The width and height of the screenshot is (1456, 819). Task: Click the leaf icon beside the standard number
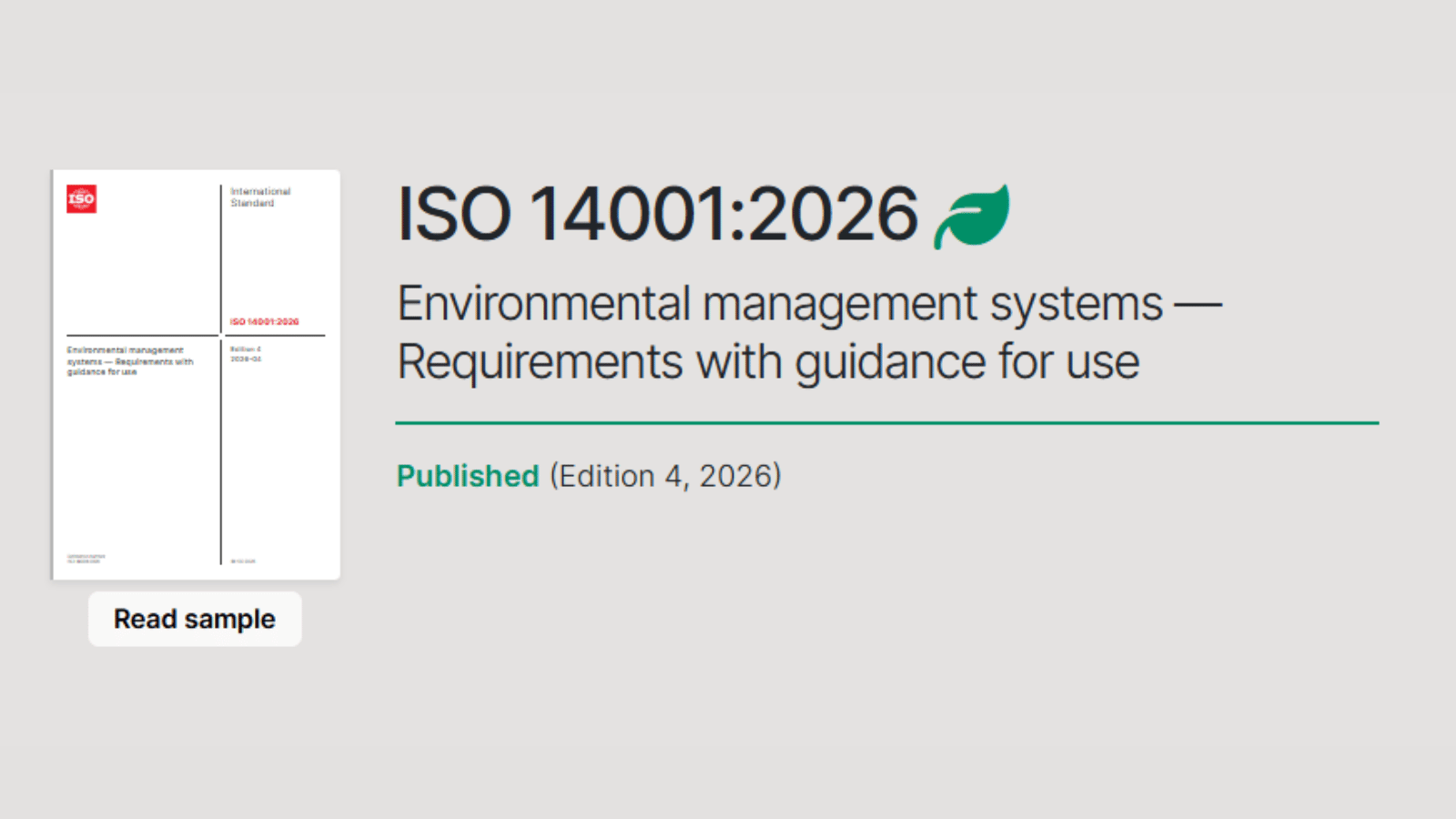pyautogui.click(x=970, y=216)
